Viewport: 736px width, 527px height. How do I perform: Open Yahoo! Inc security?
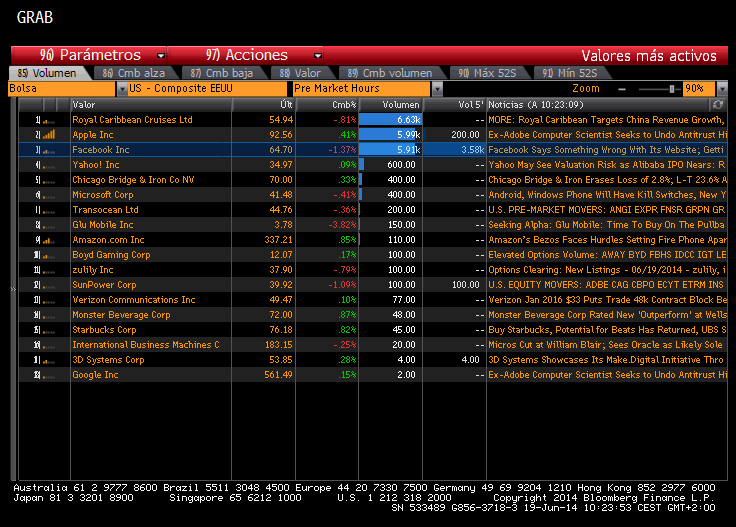click(96, 165)
